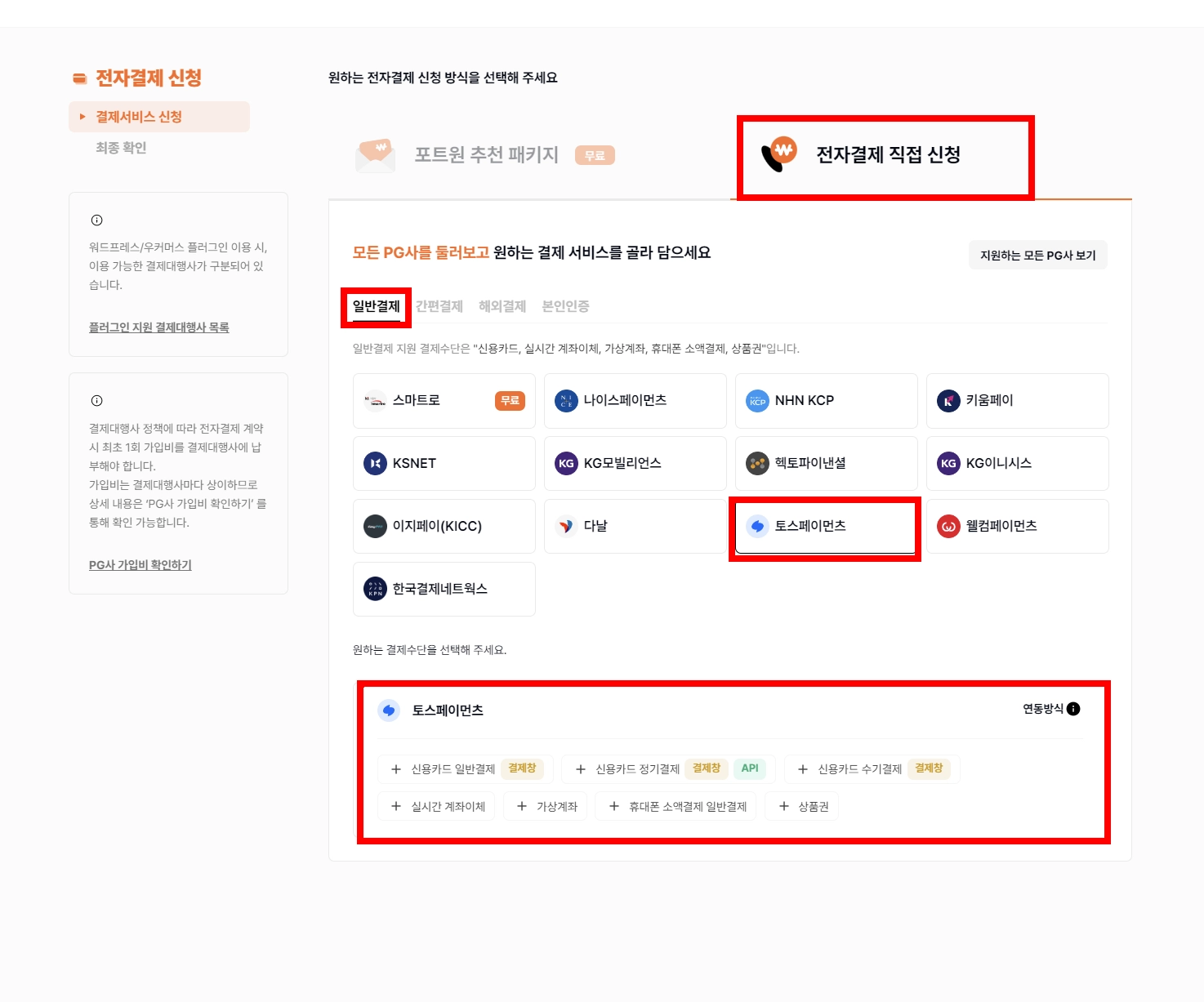Add 실시간 계좌이체 payment method
The height and width of the screenshot is (1002, 1204).
tap(436, 807)
